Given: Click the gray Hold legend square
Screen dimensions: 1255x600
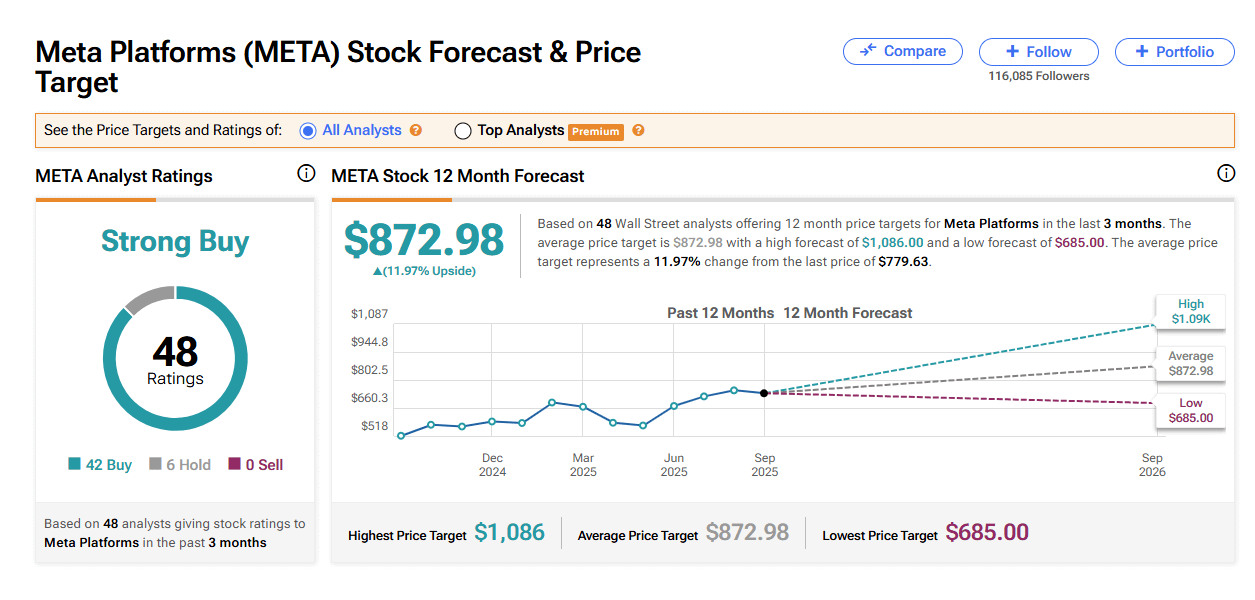Looking at the screenshot, I should (155, 464).
